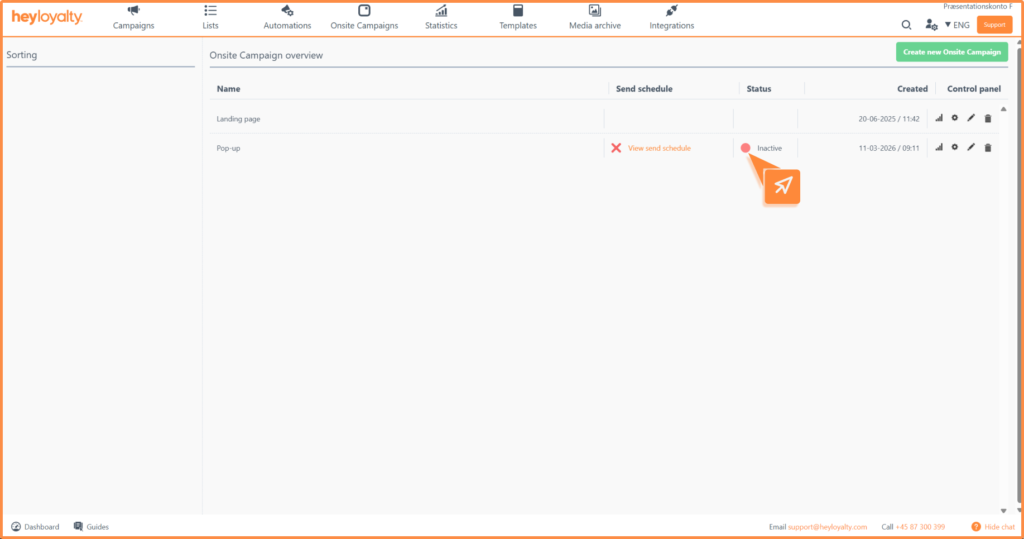Click Hide chat in the footer
Viewport: 1024px width, 539px height.
pos(993,526)
